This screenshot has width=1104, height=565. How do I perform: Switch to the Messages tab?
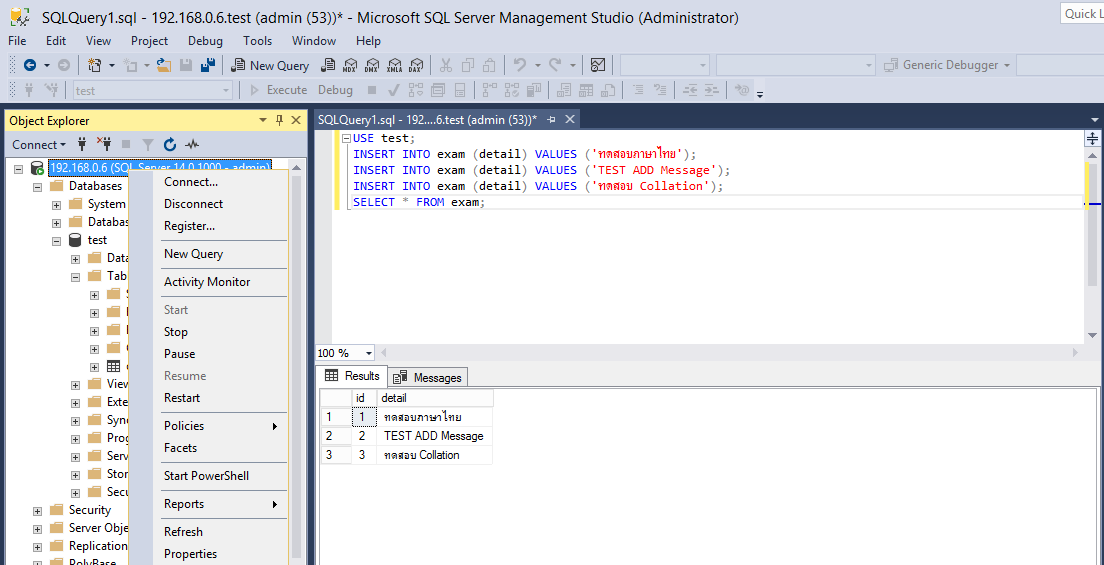pyautogui.click(x=429, y=378)
